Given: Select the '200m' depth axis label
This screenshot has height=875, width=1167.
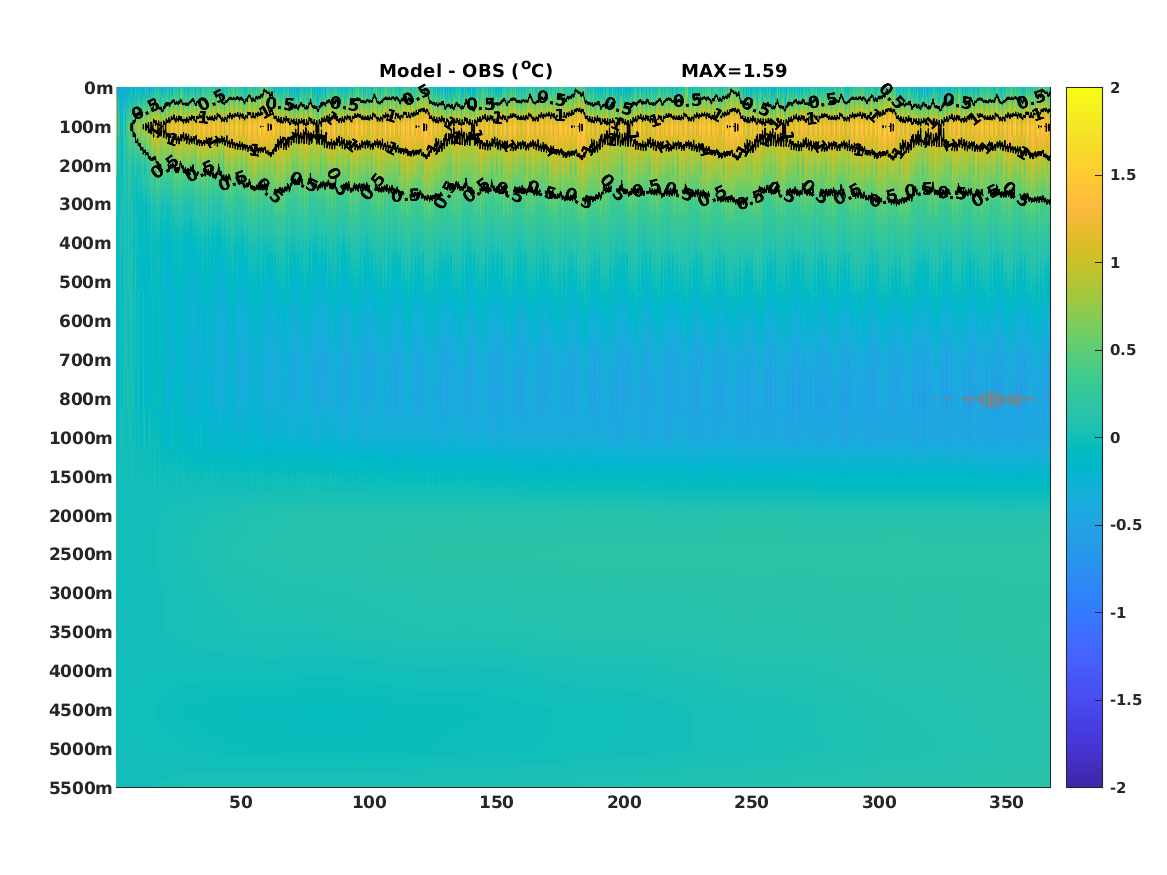Looking at the screenshot, I should pyautogui.click(x=86, y=166).
